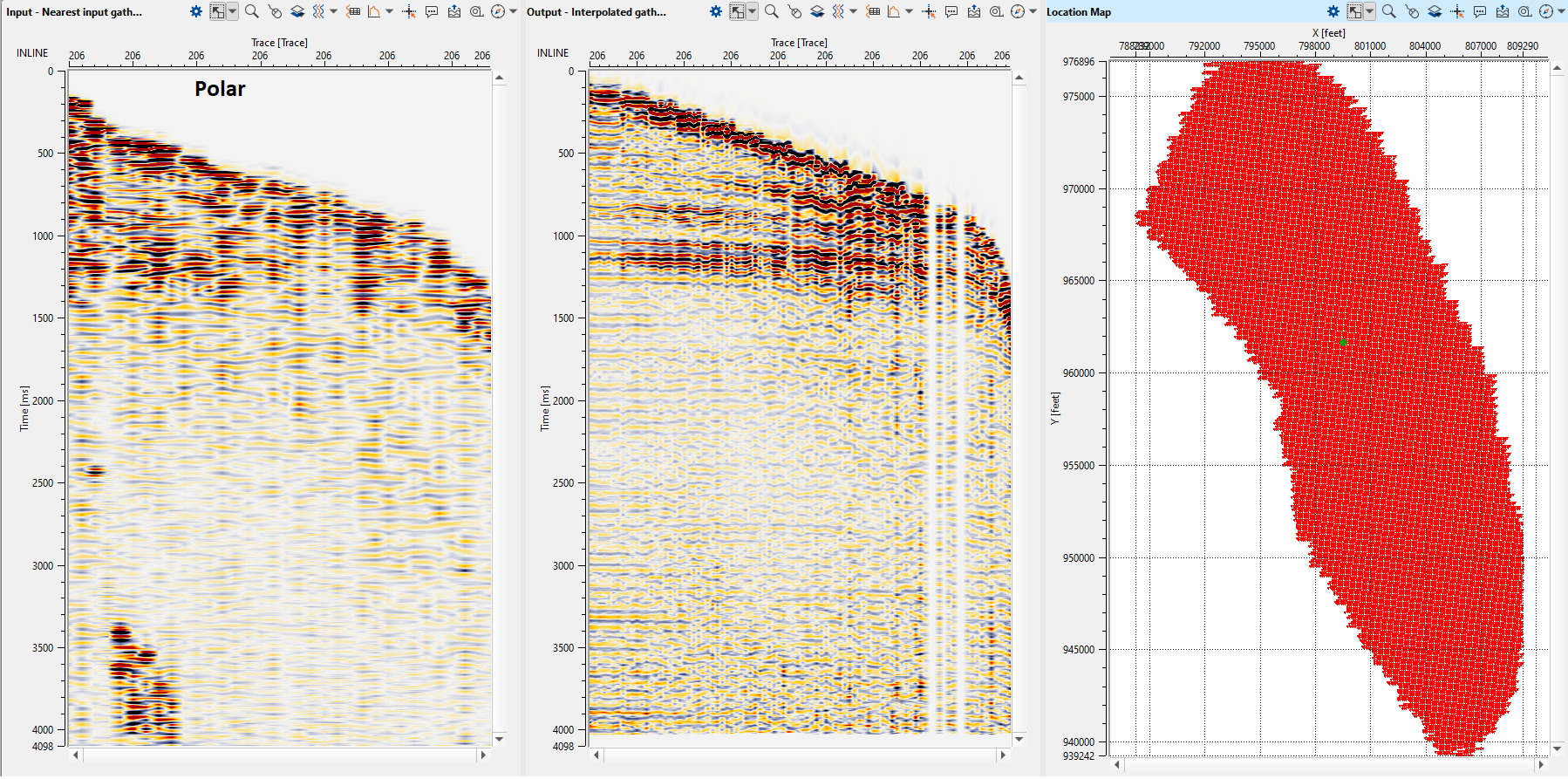The height and width of the screenshot is (779, 1568).
Task: Click the scroll-down arrow of Input panel
Action: point(500,739)
